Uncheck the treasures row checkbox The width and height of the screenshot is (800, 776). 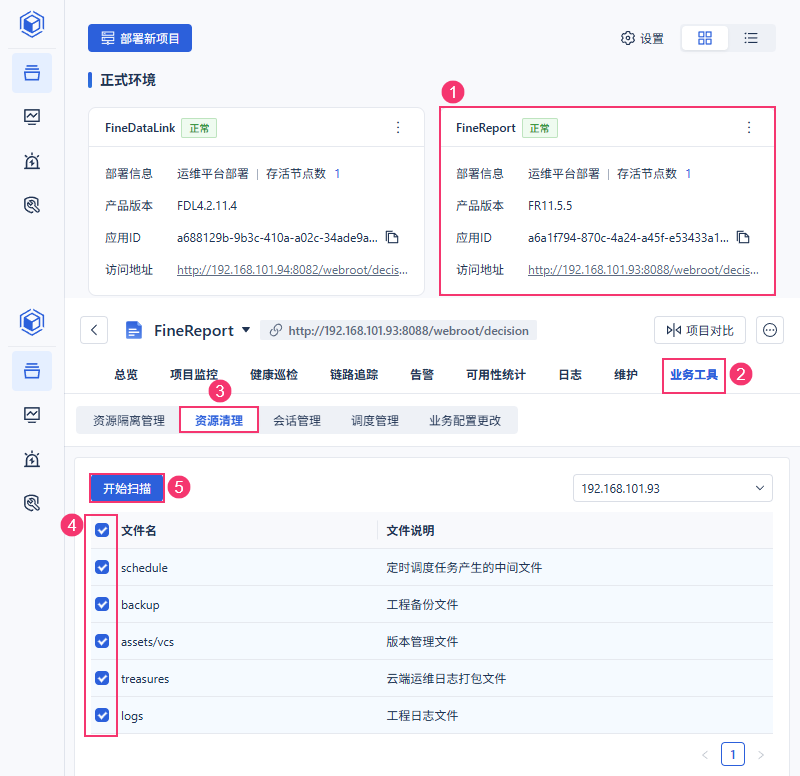(x=102, y=678)
